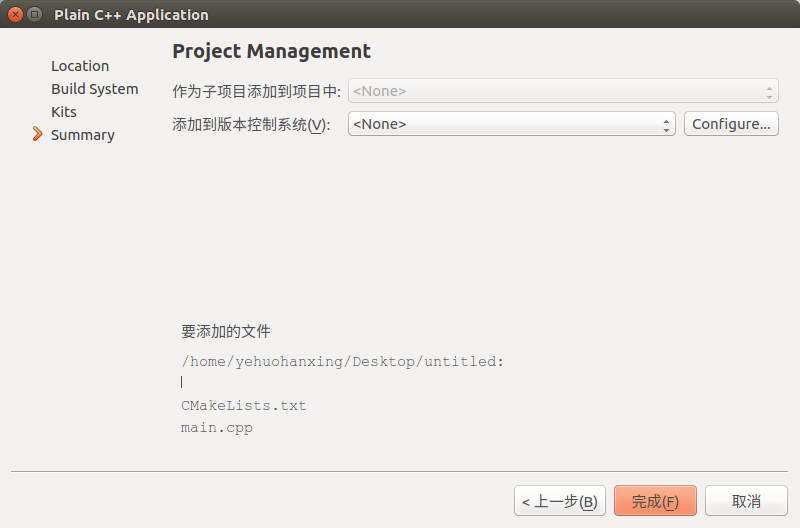Click the 添加到版本控制系统(V) label
Image resolution: width=800 pixels, height=528 pixels.
point(251,125)
